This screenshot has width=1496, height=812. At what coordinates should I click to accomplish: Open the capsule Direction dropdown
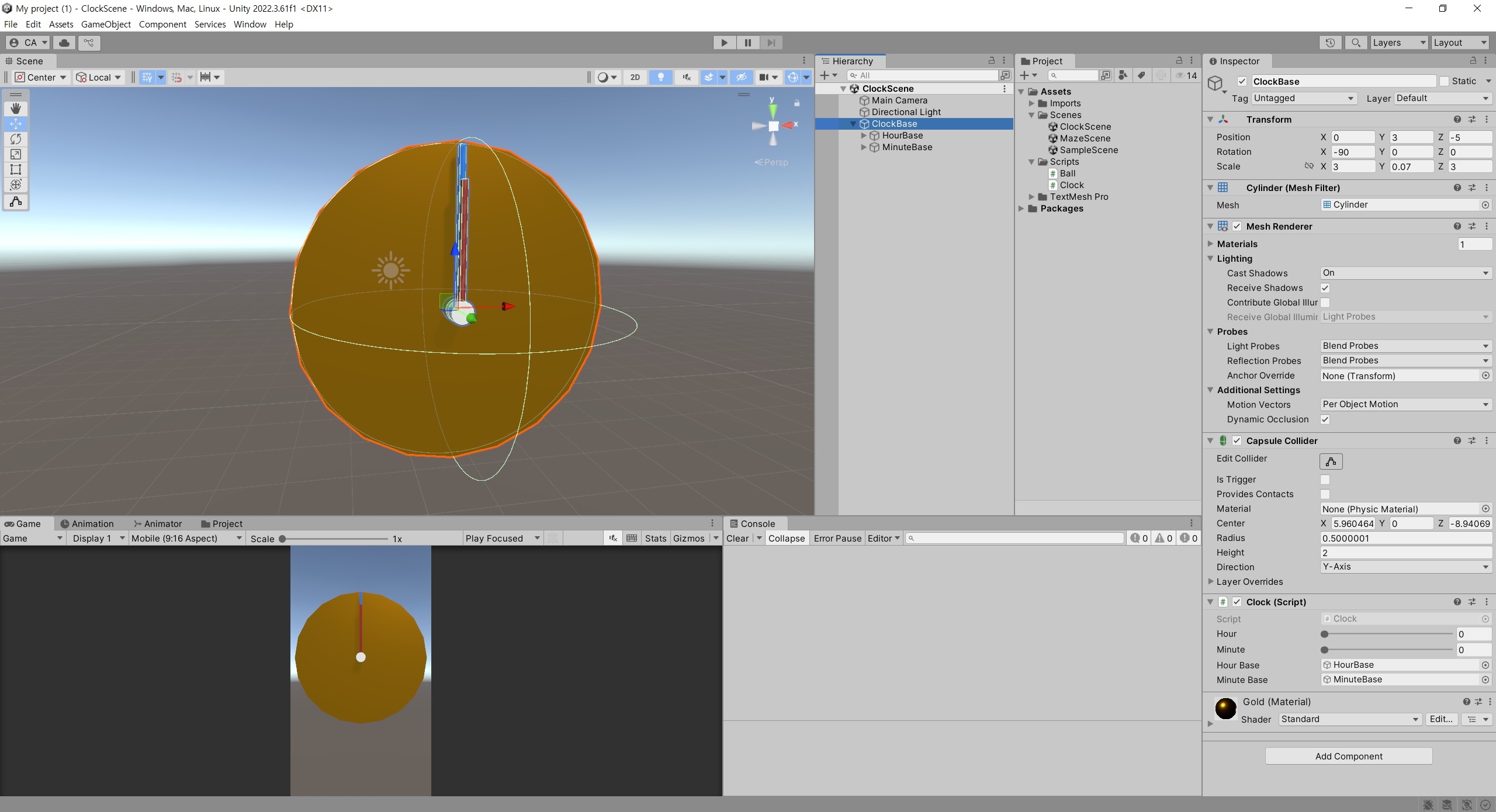1405,567
